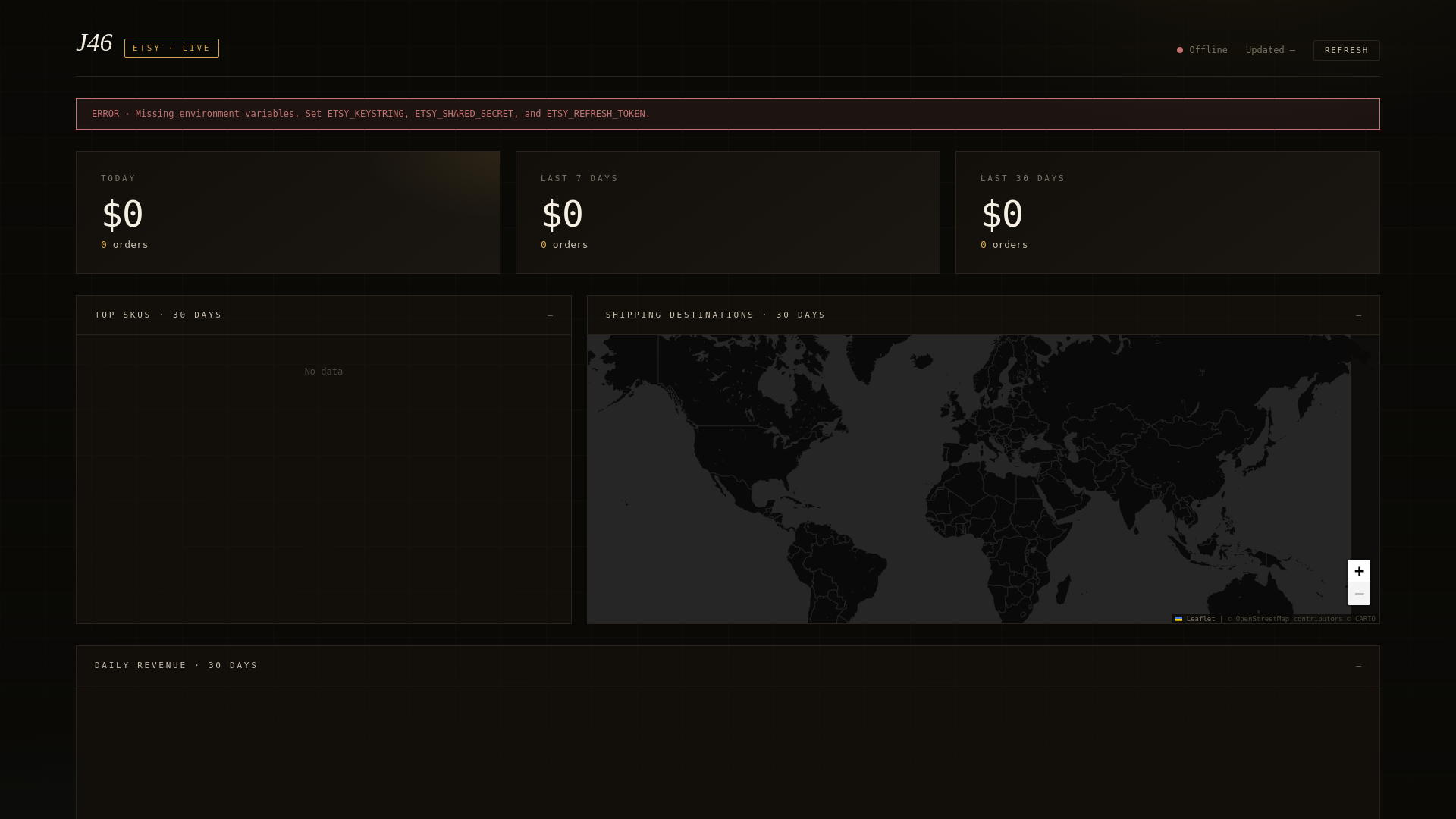This screenshot has height=819, width=1456.
Task: Click the dash counter in Top SKUs header
Action: [551, 315]
